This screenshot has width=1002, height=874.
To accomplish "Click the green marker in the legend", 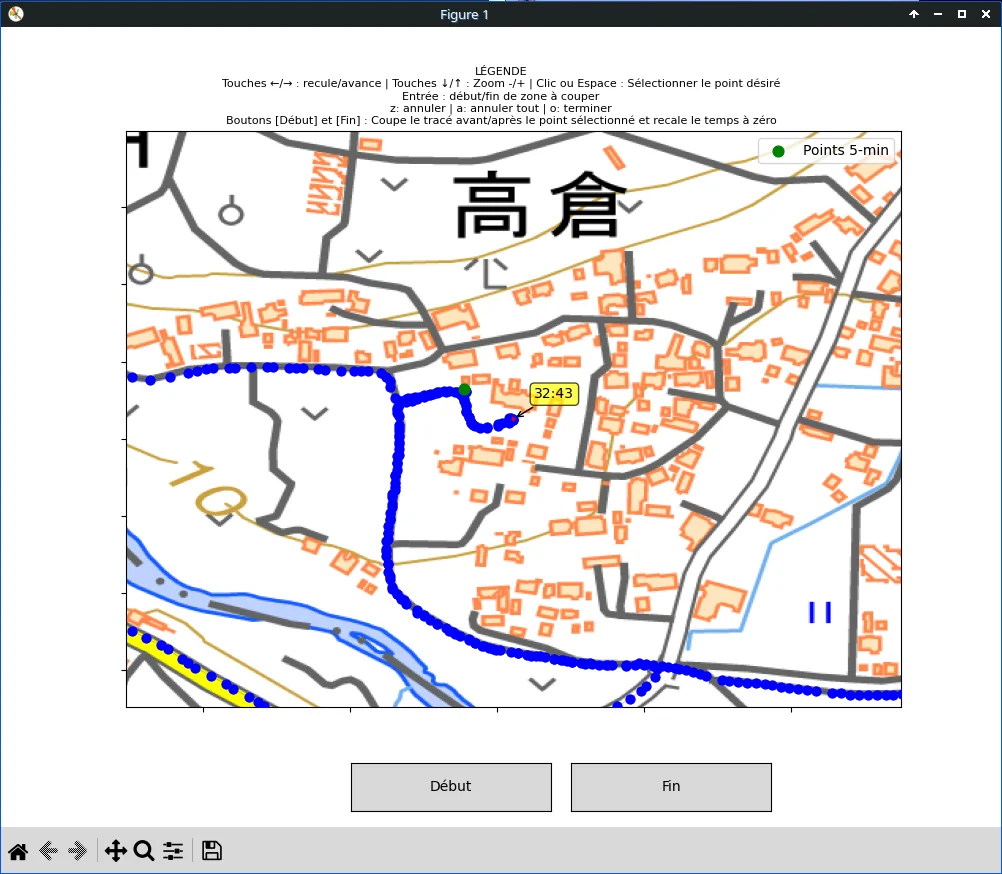I will [778, 151].
